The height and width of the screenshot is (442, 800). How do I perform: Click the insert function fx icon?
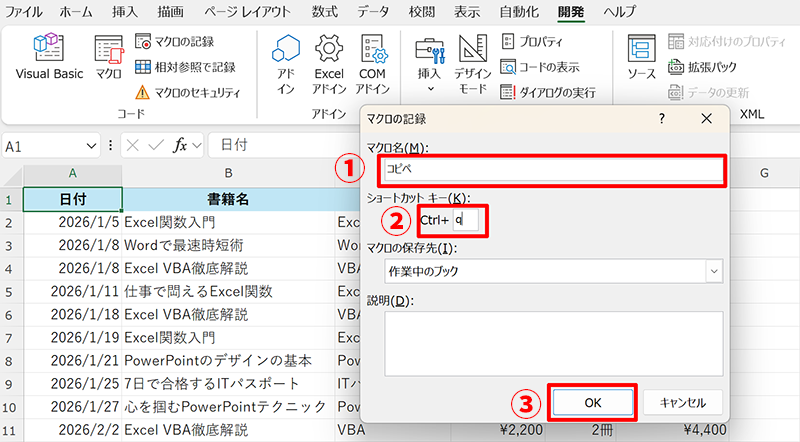pos(180,146)
